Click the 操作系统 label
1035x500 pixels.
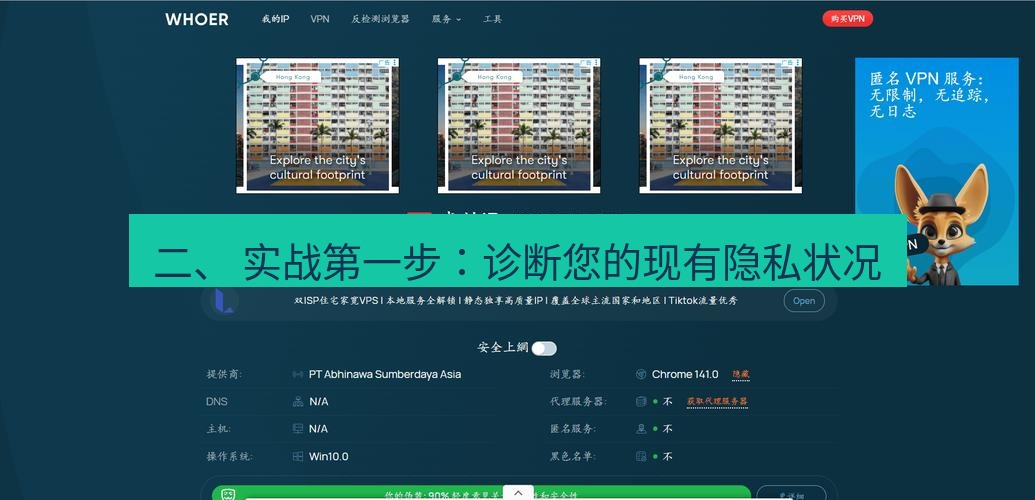[230, 456]
